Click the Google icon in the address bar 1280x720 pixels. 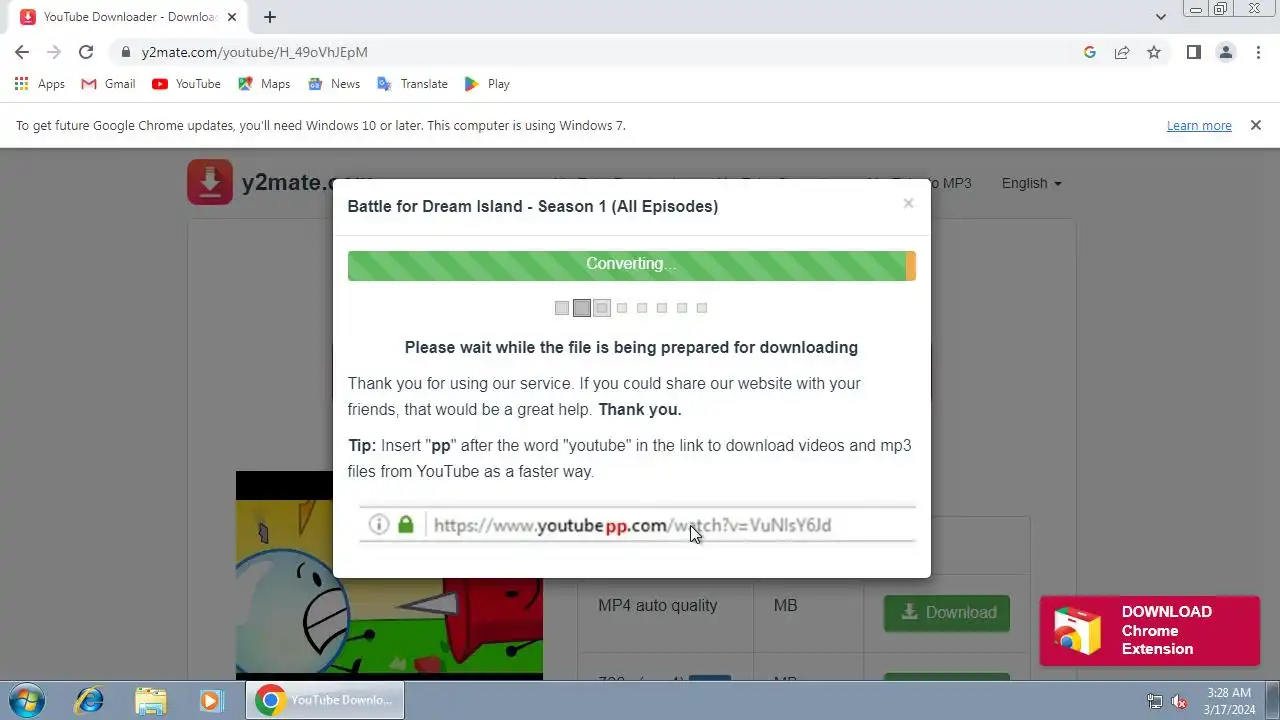pos(1090,52)
